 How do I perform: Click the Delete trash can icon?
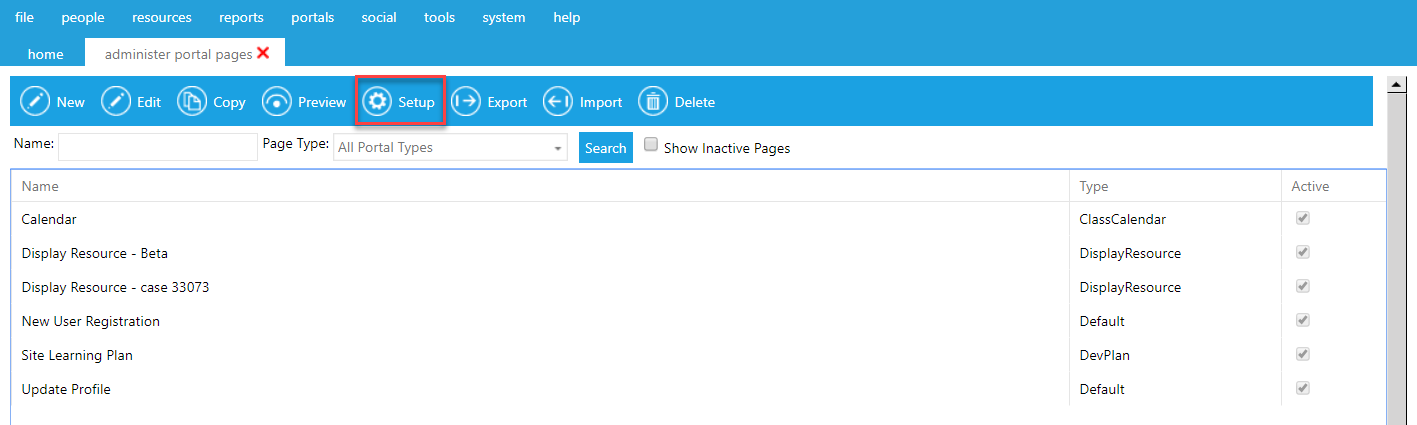pyautogui.click(x=653, y=102)
